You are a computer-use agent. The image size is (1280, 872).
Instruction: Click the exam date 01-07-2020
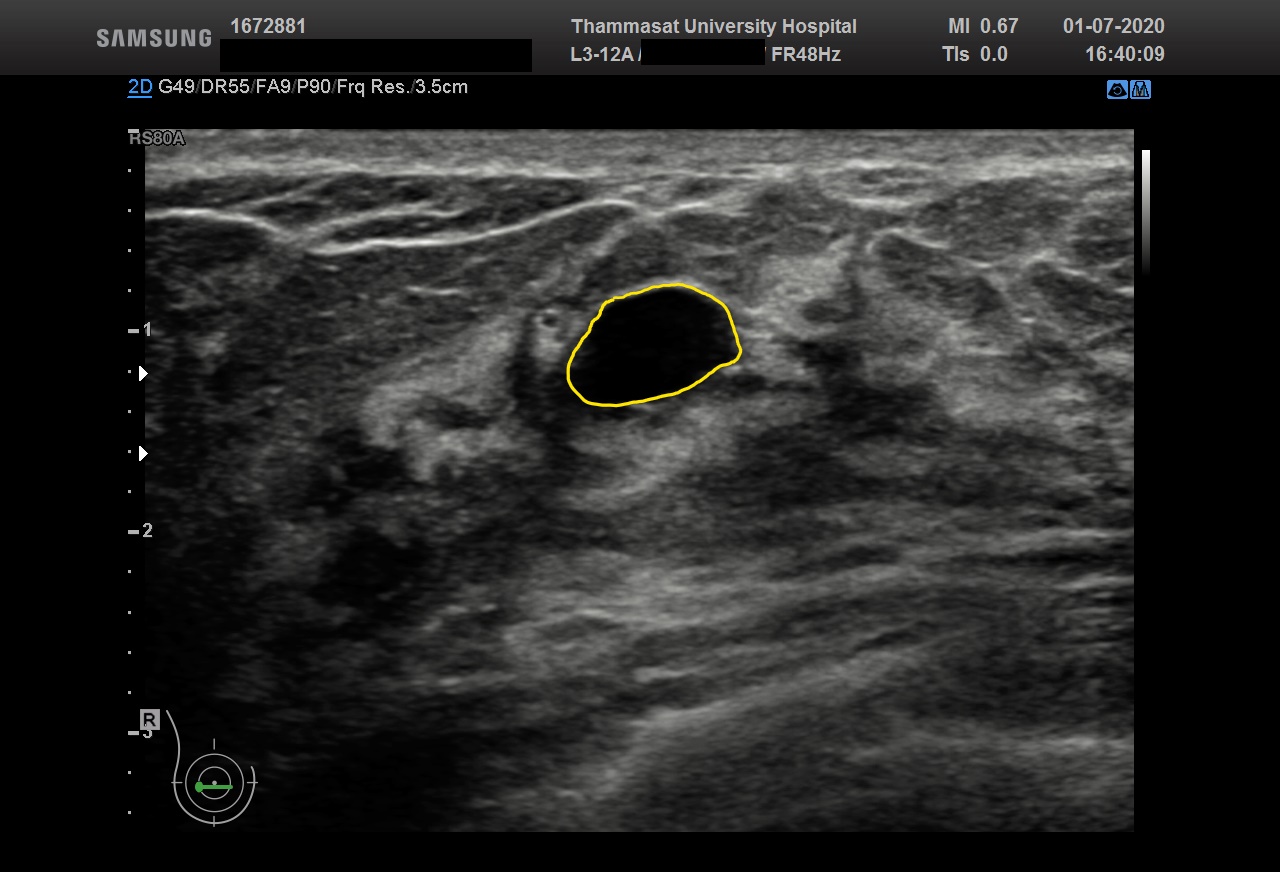tap(1113, 26)
